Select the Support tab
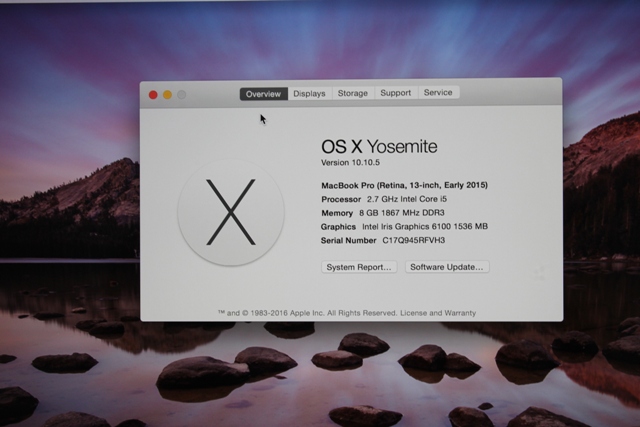 point(396,93)
